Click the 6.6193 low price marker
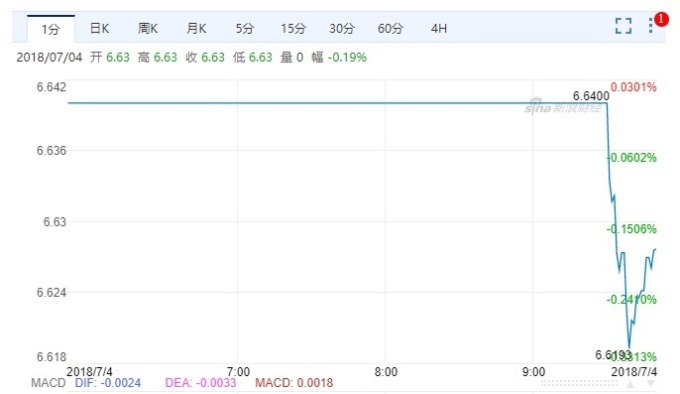 click(x=612, y=355)
